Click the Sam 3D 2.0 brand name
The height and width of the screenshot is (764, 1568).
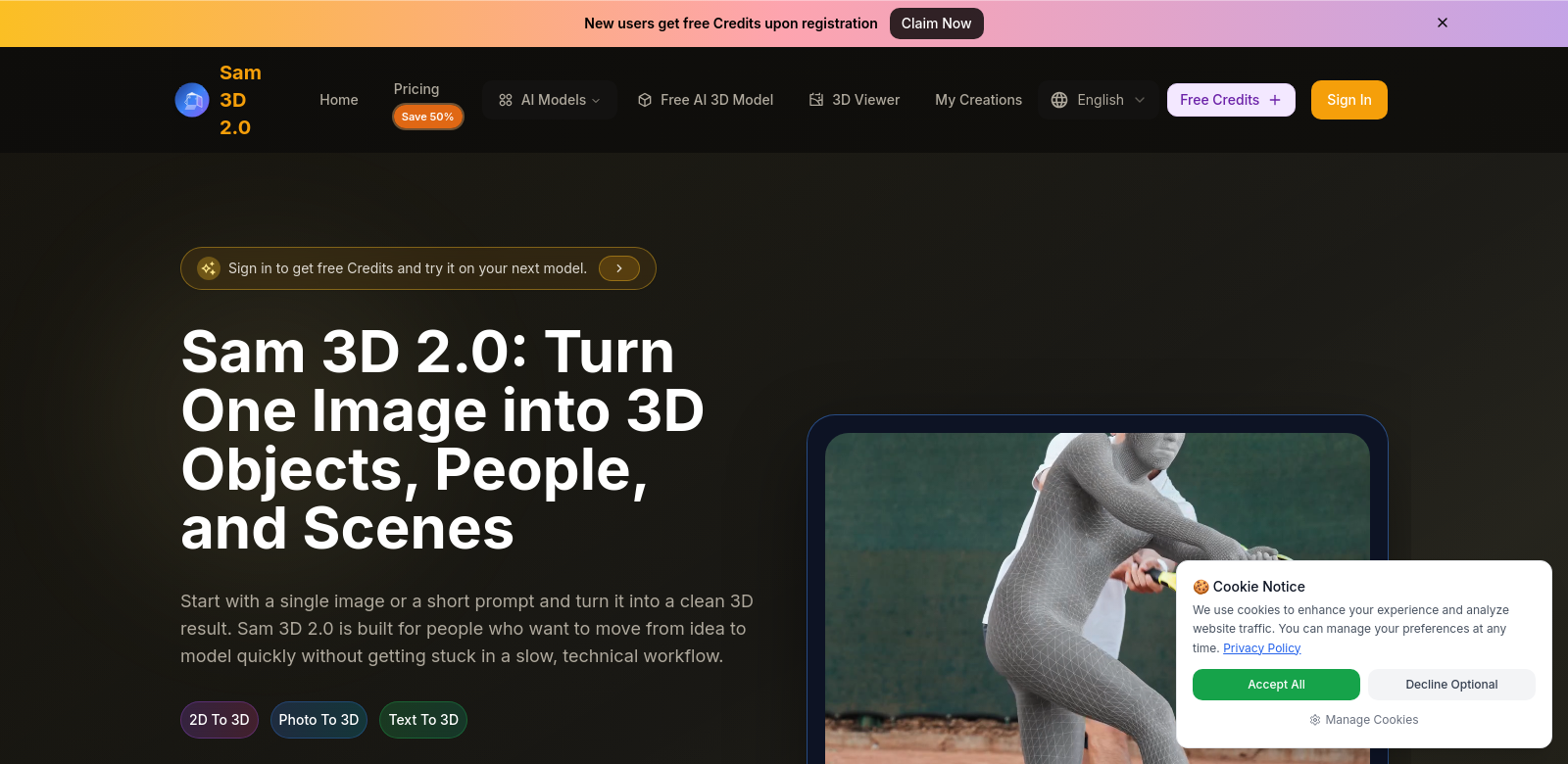[240, 100]
